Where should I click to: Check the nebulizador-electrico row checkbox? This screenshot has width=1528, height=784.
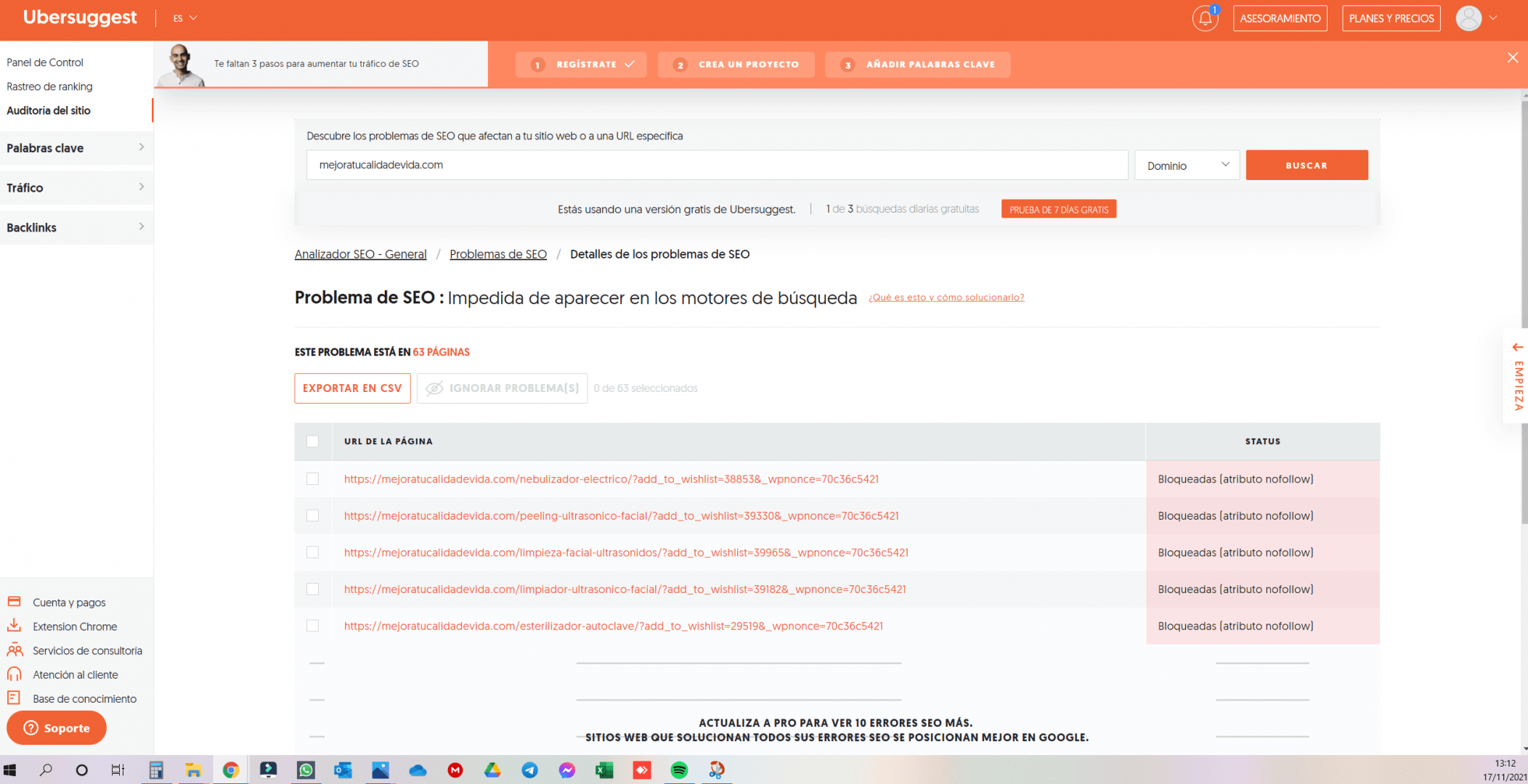(x=313, y=479)
